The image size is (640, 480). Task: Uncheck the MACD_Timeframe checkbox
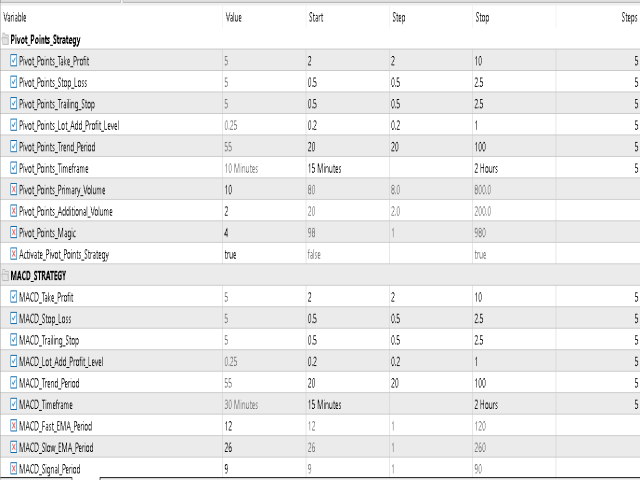[13, 404]
